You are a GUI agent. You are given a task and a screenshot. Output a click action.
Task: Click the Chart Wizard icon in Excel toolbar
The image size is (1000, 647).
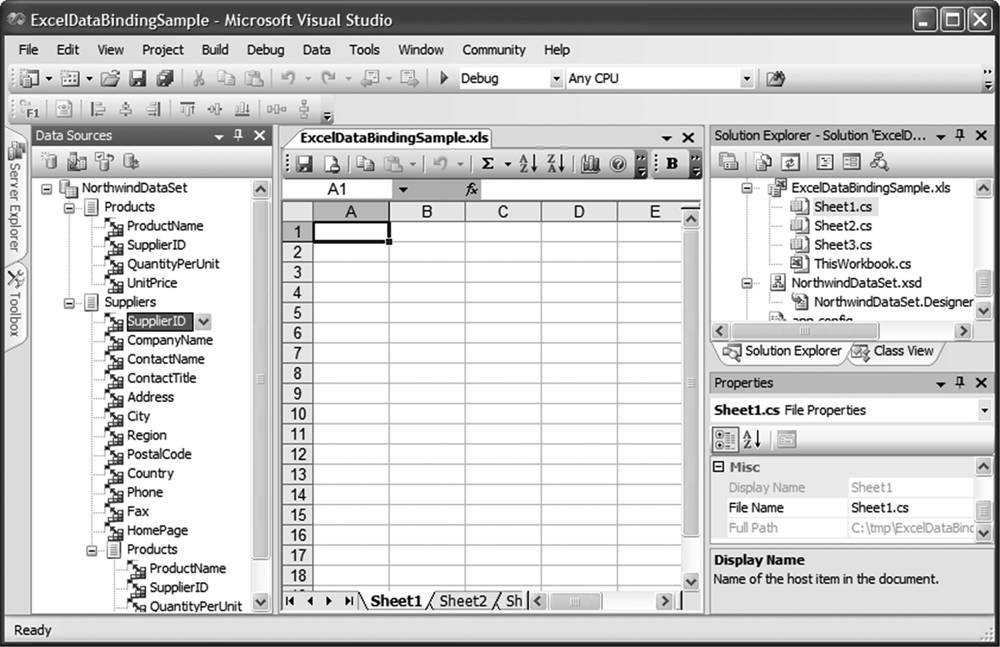590,164
